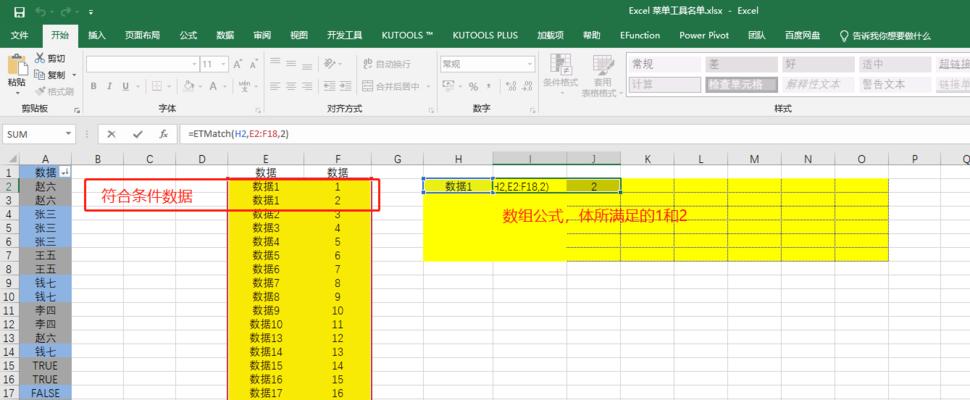
Task: Toggle Wrap Text (自动换行)
Action: (x=387, y=64)
